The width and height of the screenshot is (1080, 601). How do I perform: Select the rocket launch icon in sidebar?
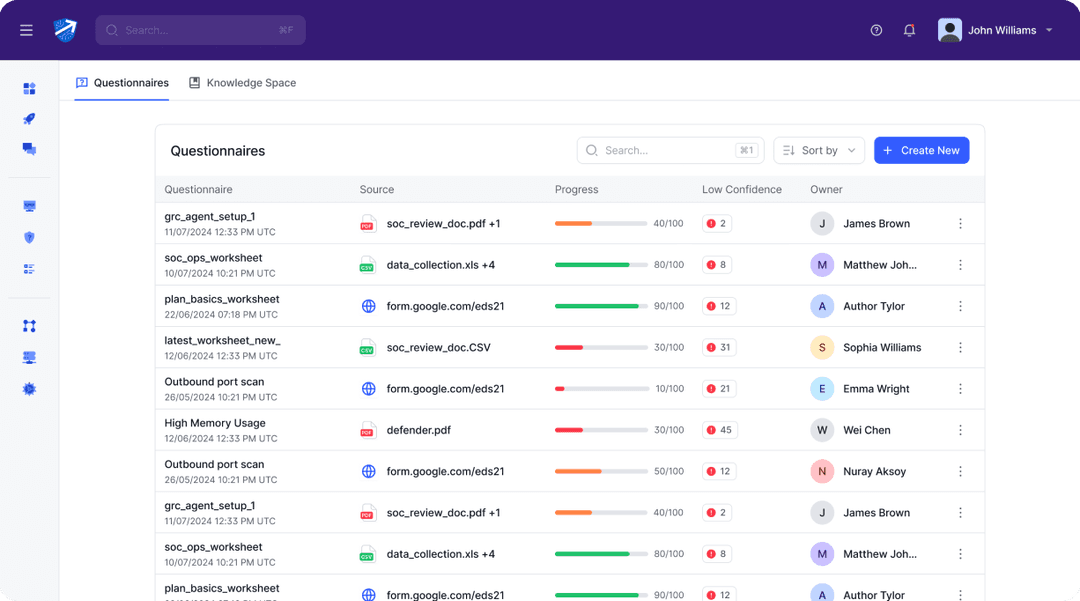tap(29, 119)
